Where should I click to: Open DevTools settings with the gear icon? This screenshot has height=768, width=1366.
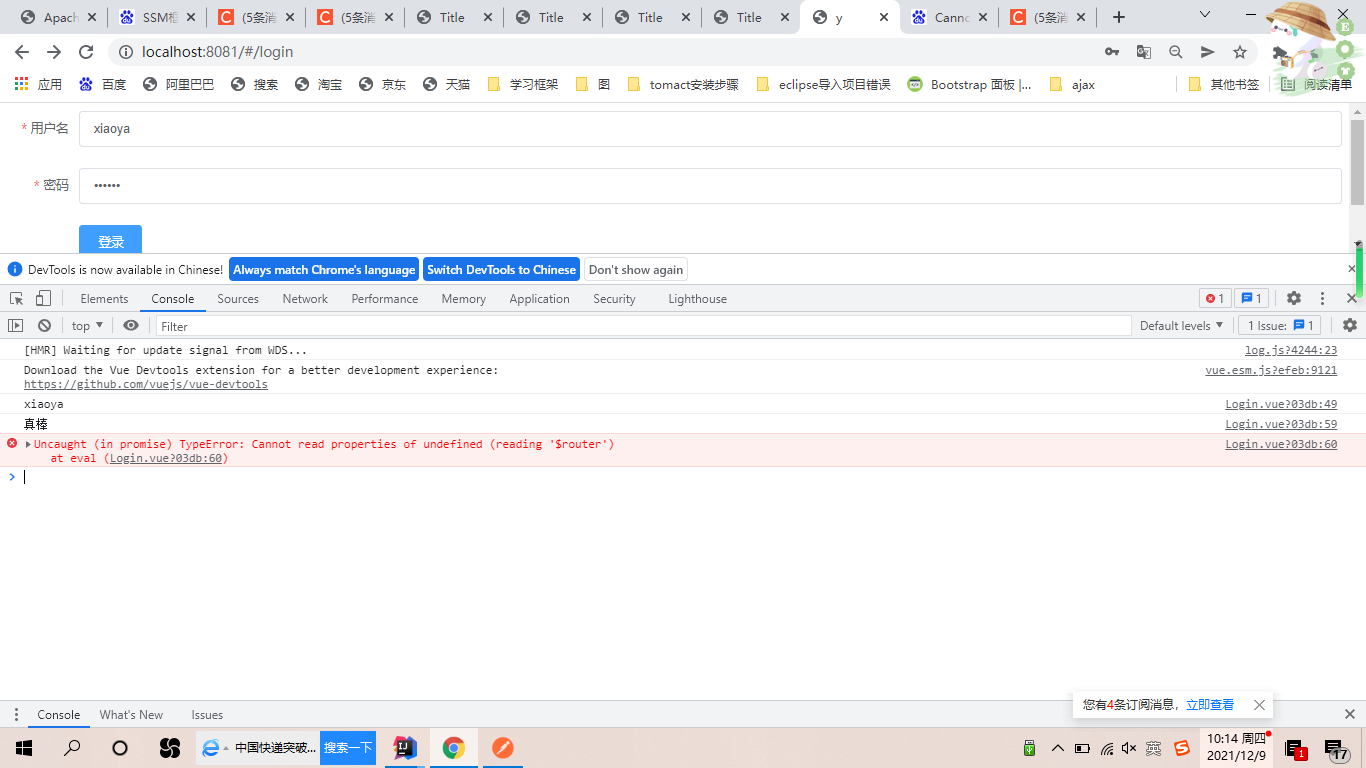click(1294, 298)
